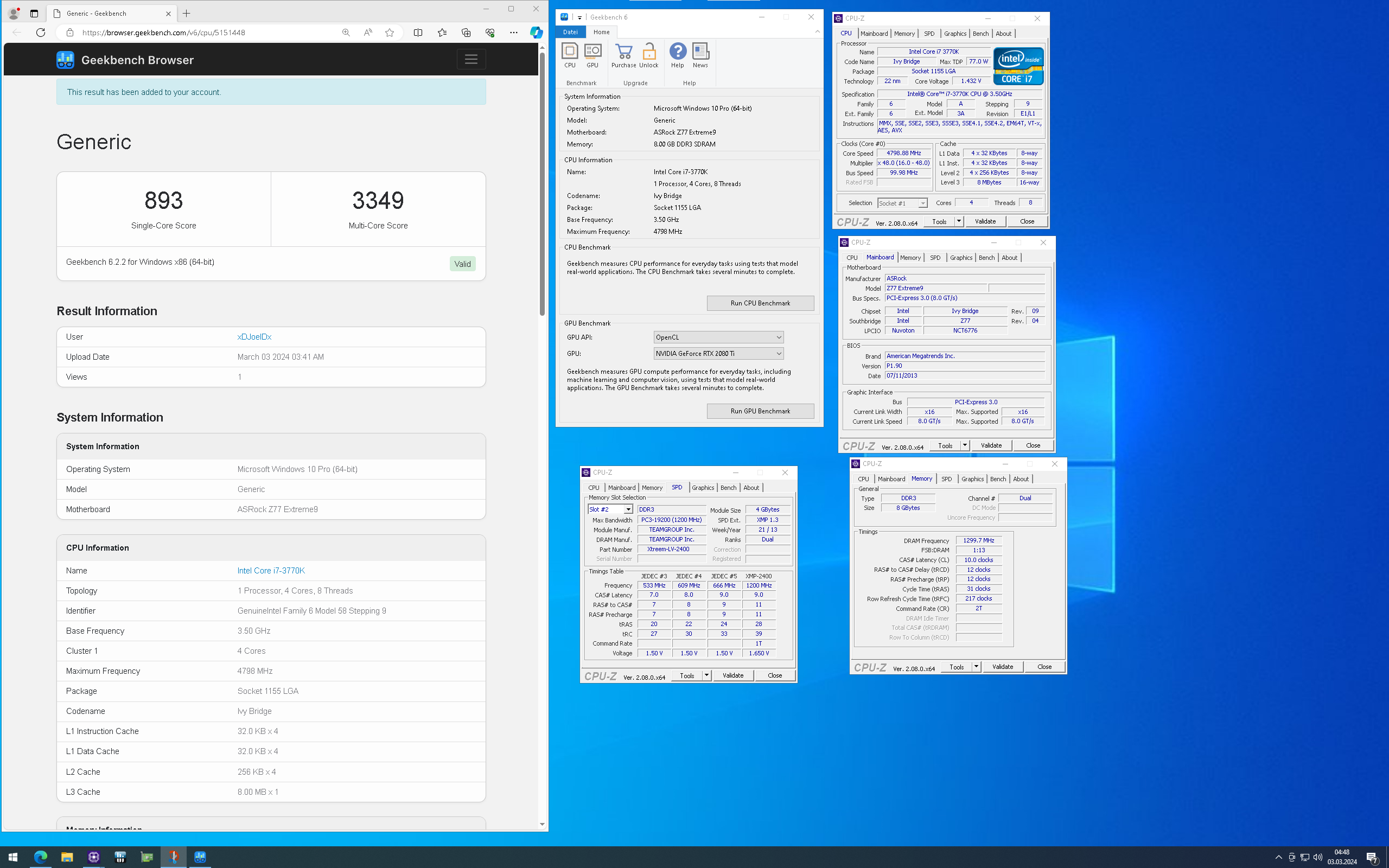Show hidden system tray icons
The image size is (1389, 868).
tap(1278, 858)
